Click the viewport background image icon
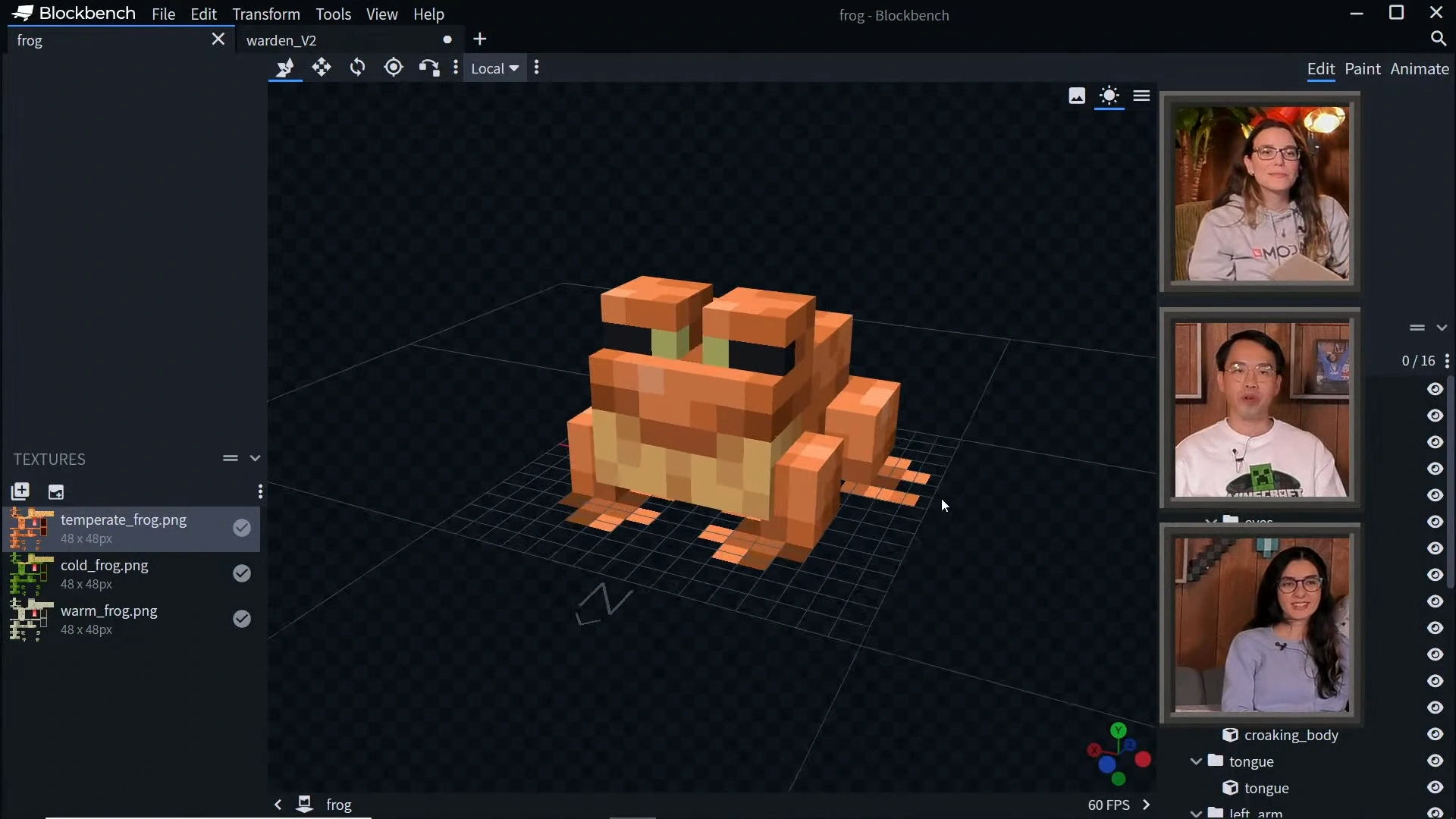This screenshot has width=1456, height=819. point(1077,96)
